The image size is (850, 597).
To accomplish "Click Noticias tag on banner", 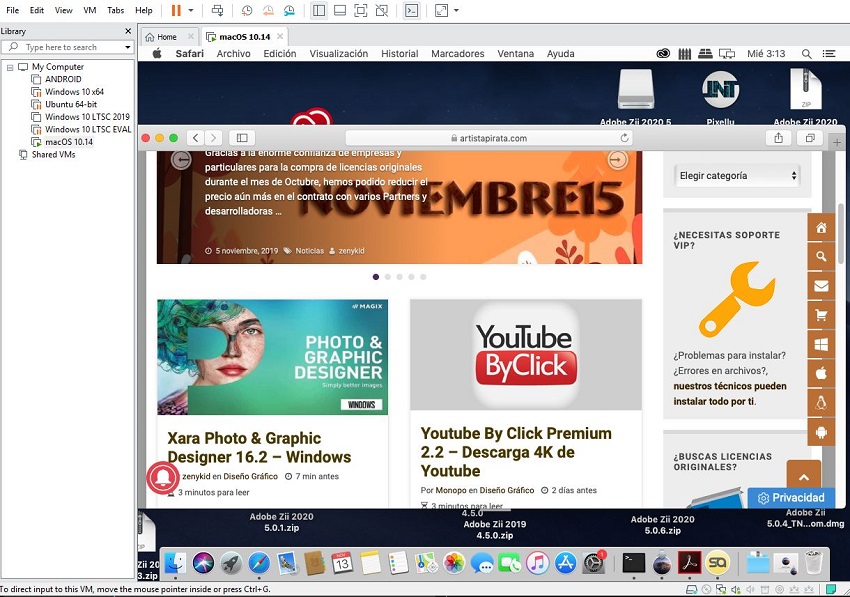I will [310, 251].
